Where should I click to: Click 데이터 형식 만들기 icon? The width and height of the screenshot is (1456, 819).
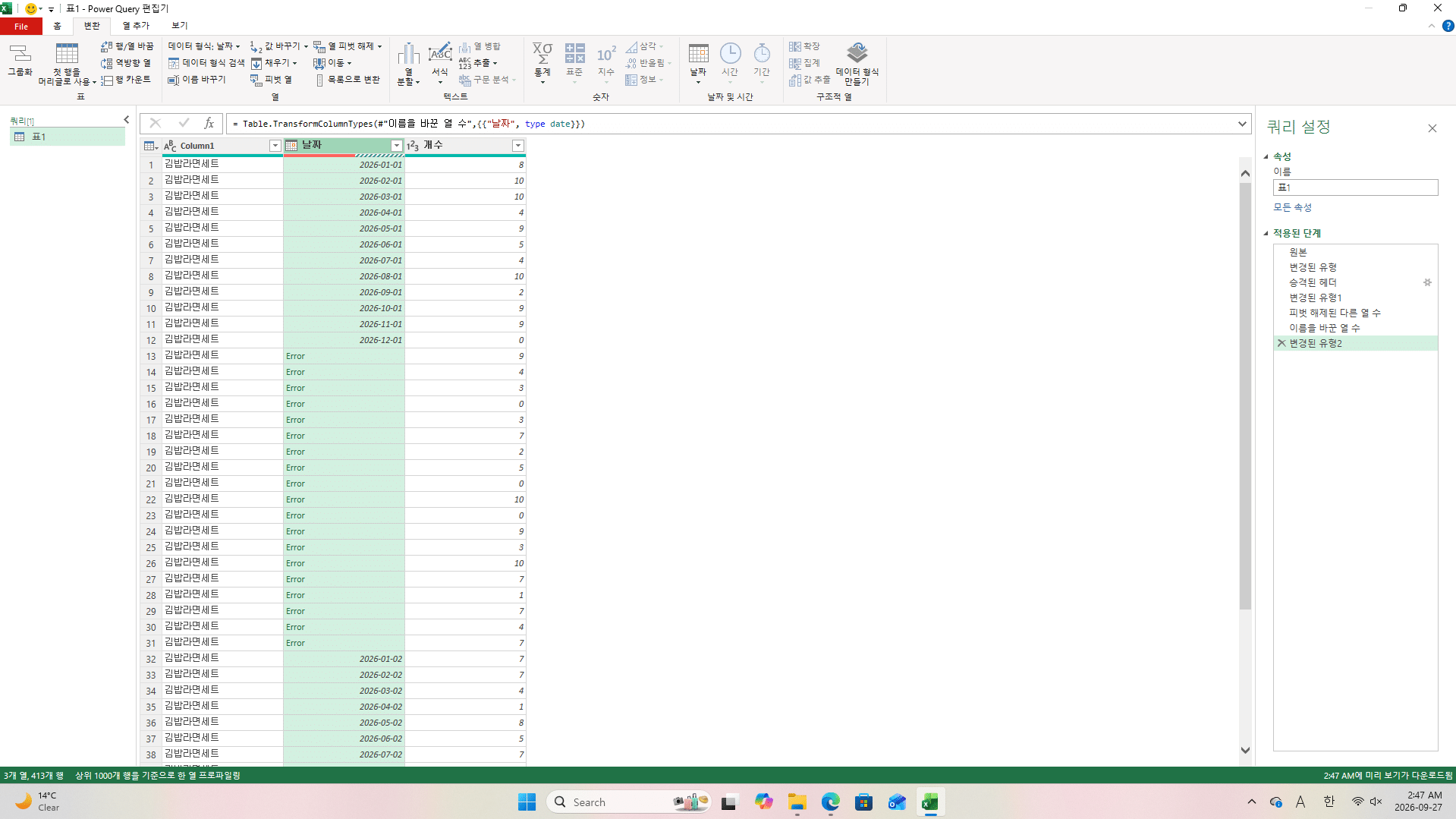(857, 54)
